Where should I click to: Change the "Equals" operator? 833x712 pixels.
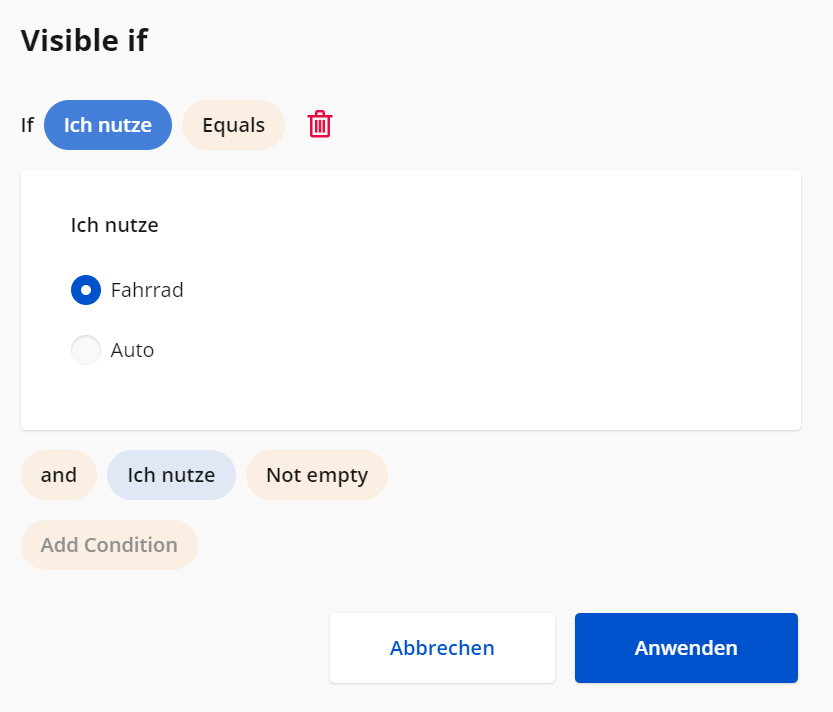(x=233, y=125)
